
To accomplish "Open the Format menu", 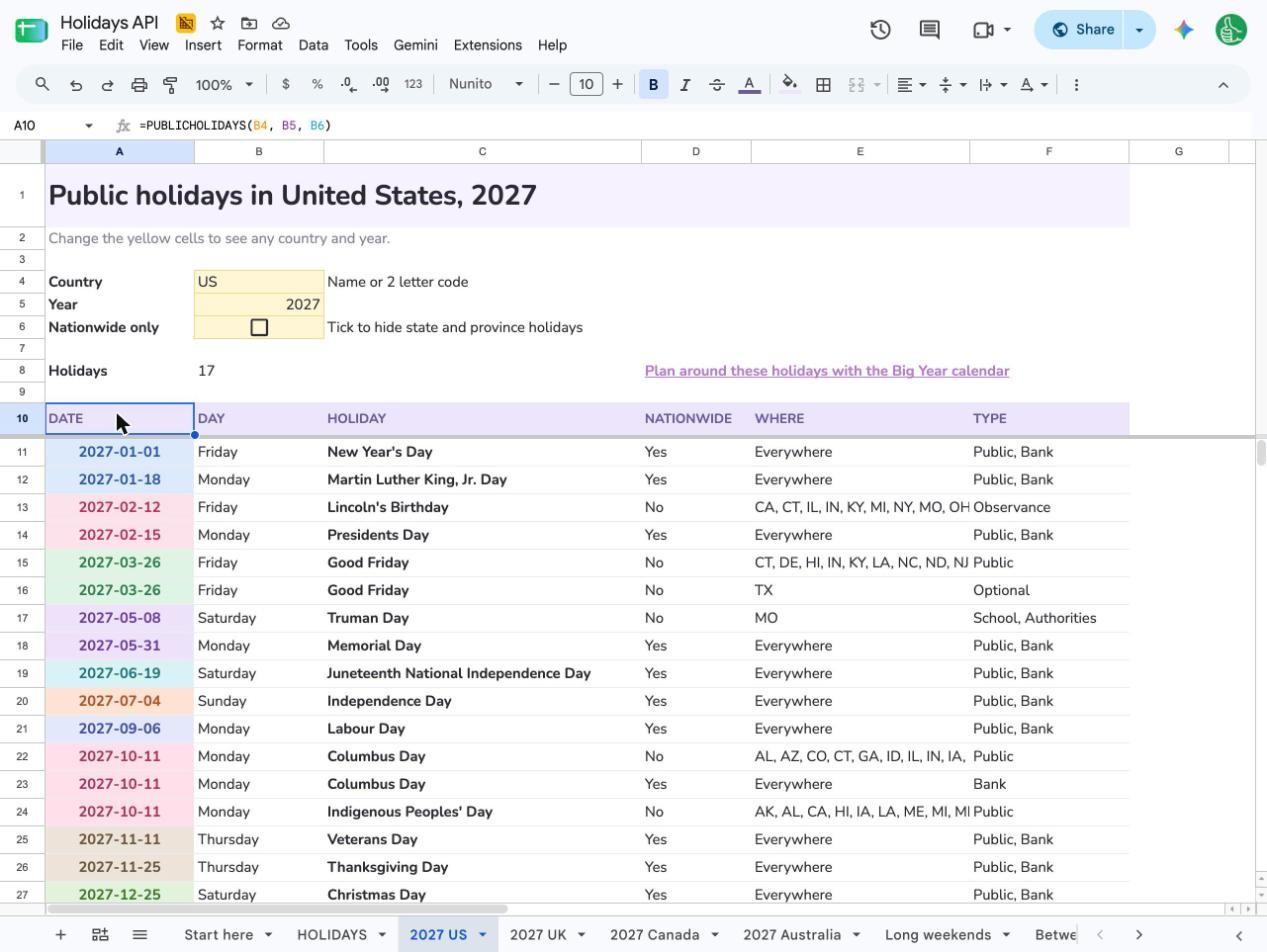I will (260, 45).
